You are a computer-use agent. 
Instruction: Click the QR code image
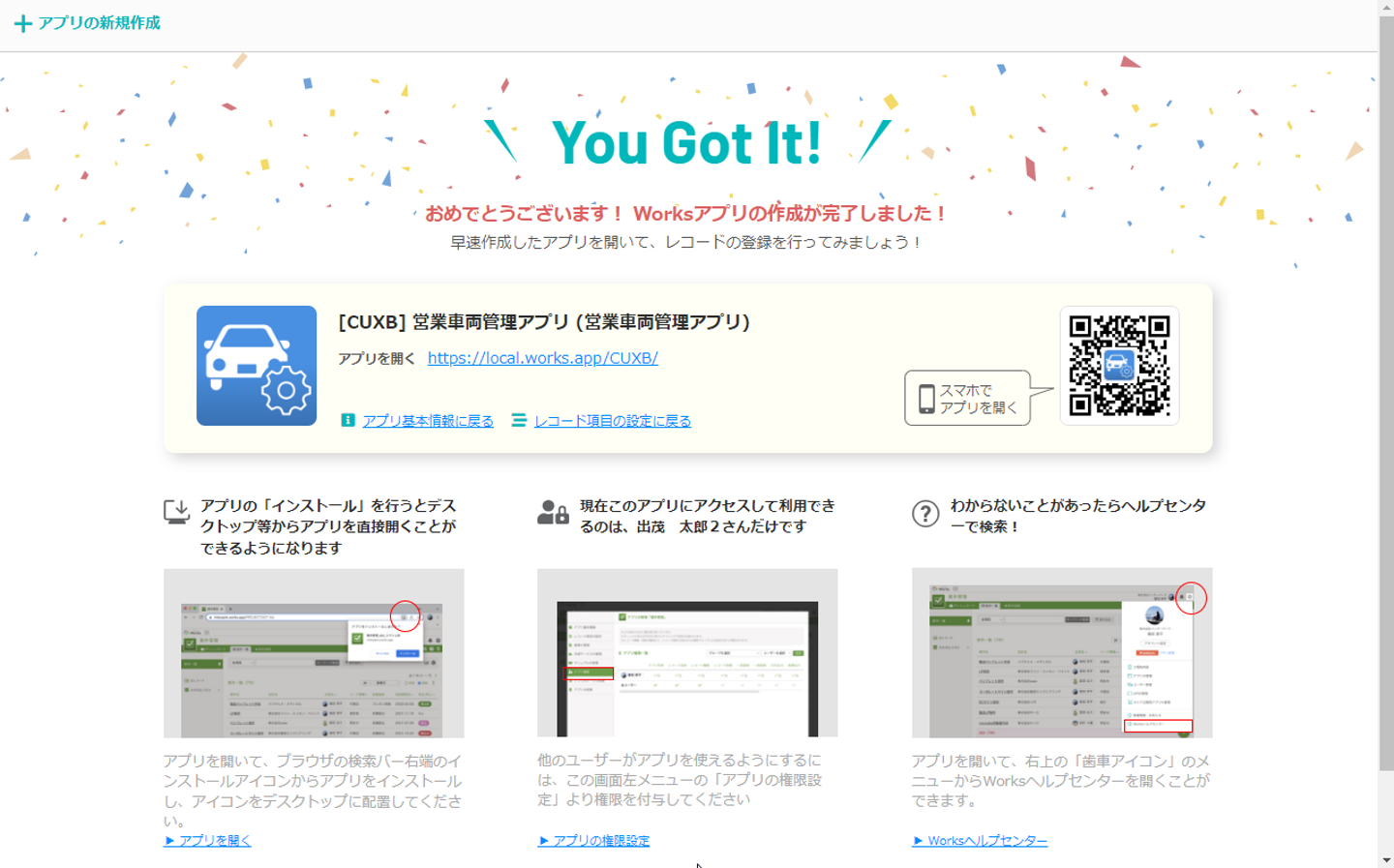(x=1119, y=366)
